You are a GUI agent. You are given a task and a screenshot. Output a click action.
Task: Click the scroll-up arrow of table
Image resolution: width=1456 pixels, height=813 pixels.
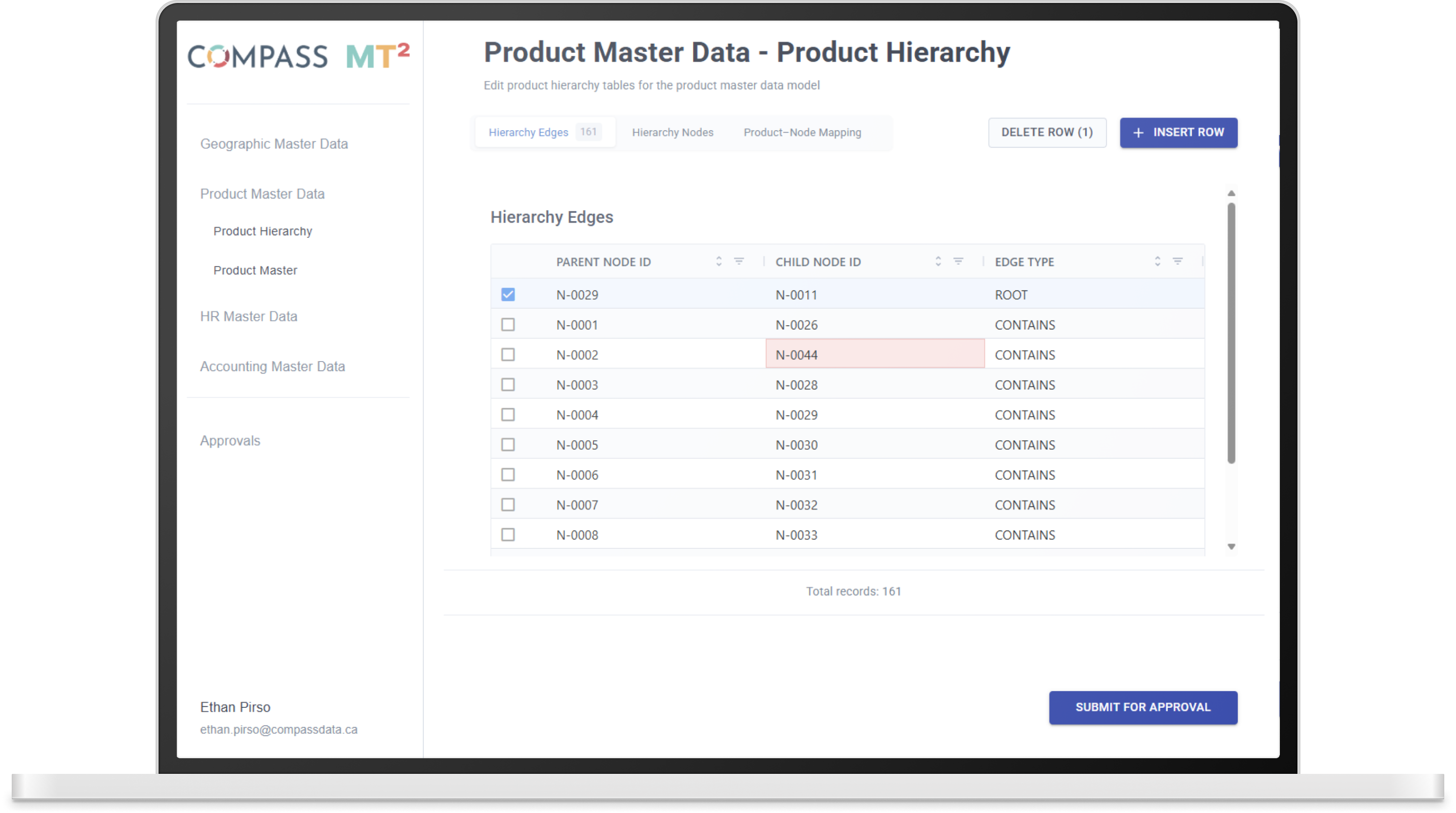pyautogui.click(x=1231, y=194)
